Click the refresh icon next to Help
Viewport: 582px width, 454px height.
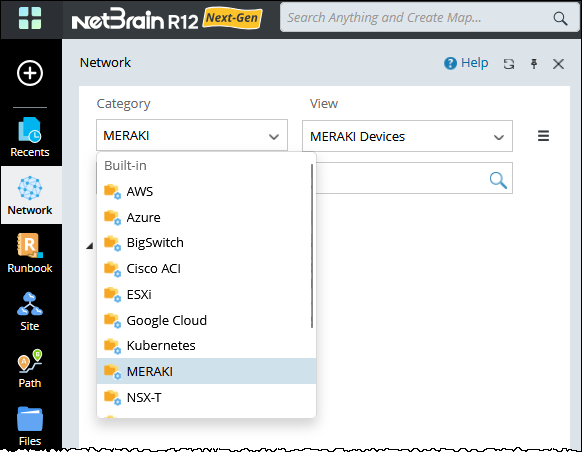(x=509, y=64)
